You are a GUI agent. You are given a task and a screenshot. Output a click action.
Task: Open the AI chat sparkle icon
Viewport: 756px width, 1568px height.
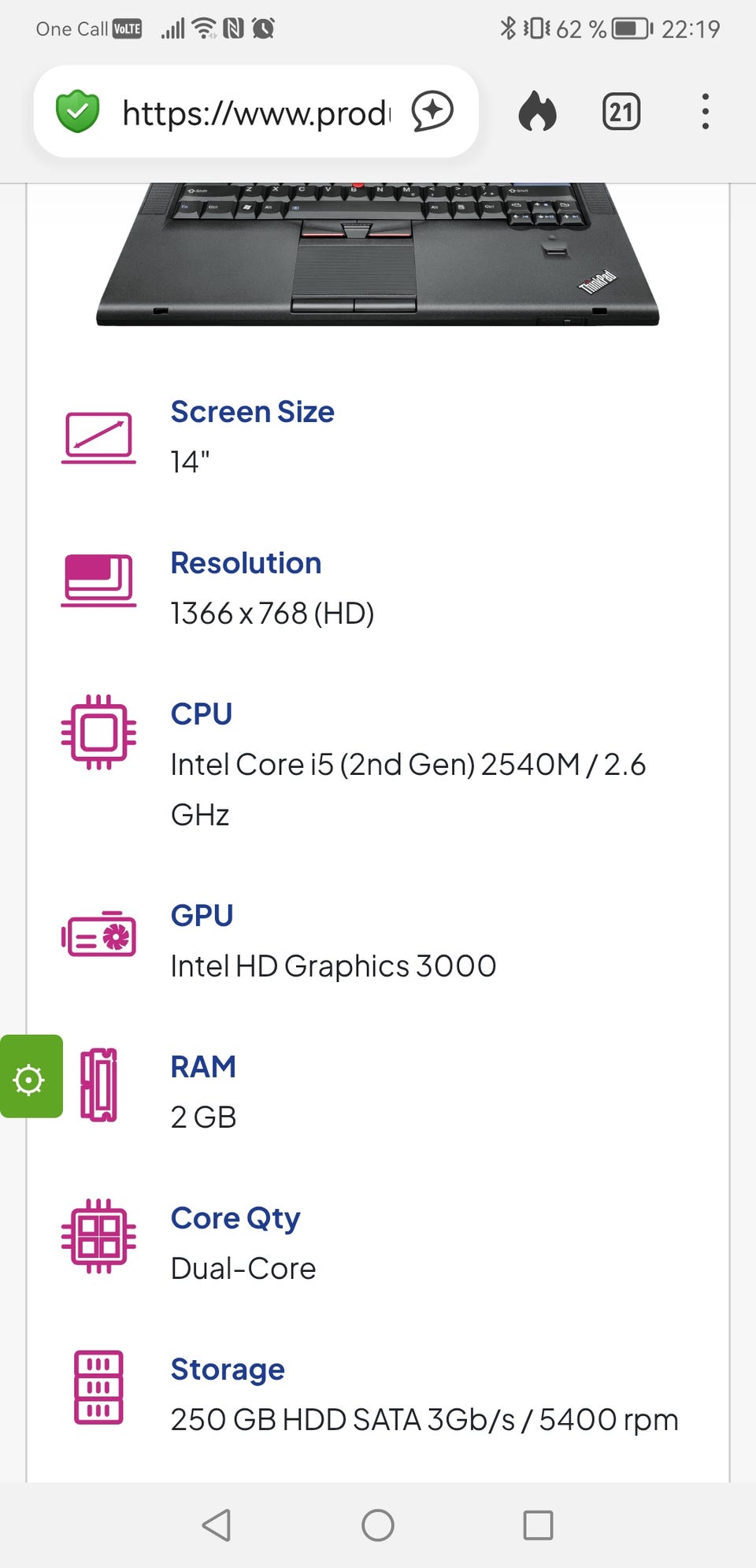pos(432,112)
